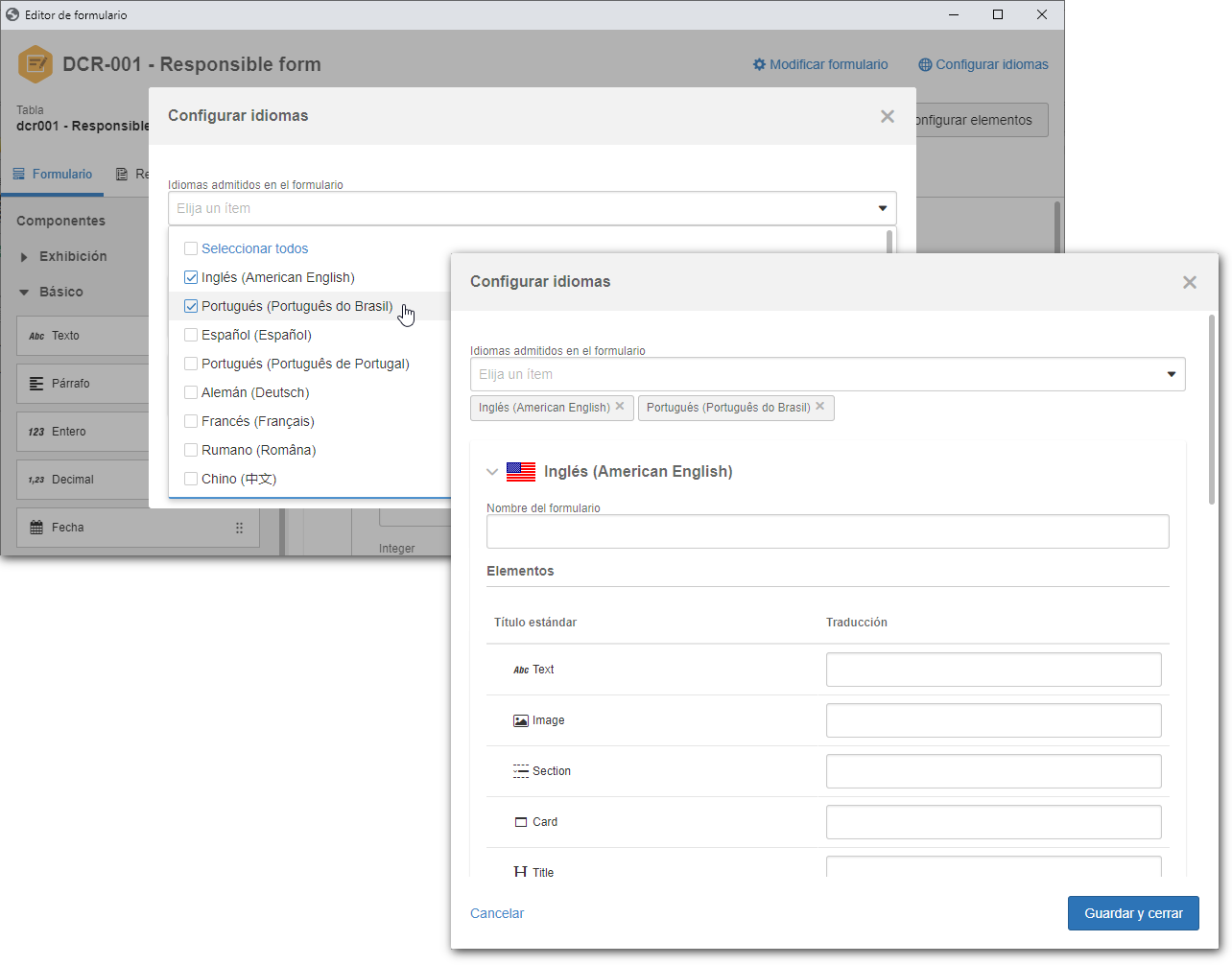Check Rumano (Româna)
The image size is (1232, 965).
click(x=191, y=450)
